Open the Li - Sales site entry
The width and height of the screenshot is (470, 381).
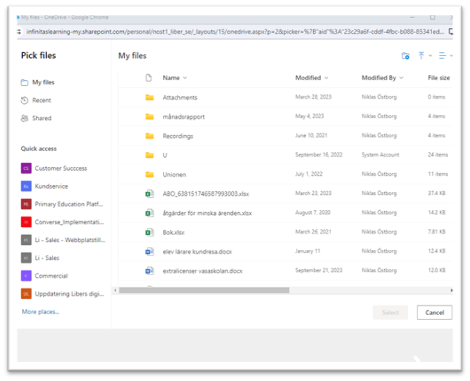(47, 258)
